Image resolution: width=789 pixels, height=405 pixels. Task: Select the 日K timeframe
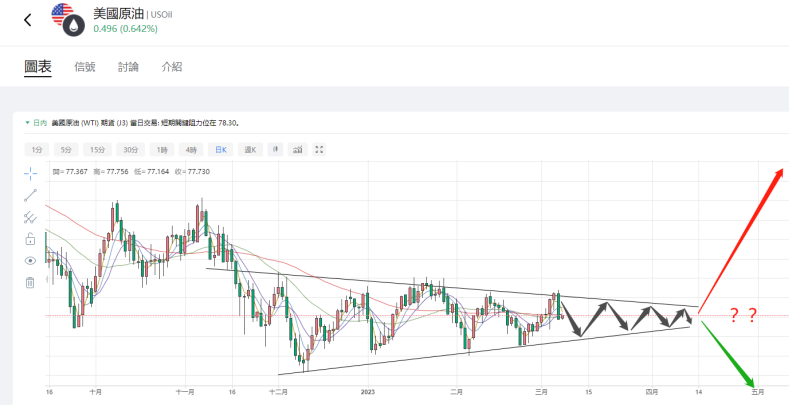(219, 149)
